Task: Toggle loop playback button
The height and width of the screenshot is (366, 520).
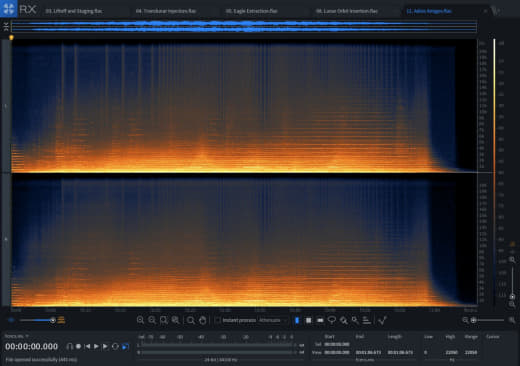Action: [x=115, y=347]
